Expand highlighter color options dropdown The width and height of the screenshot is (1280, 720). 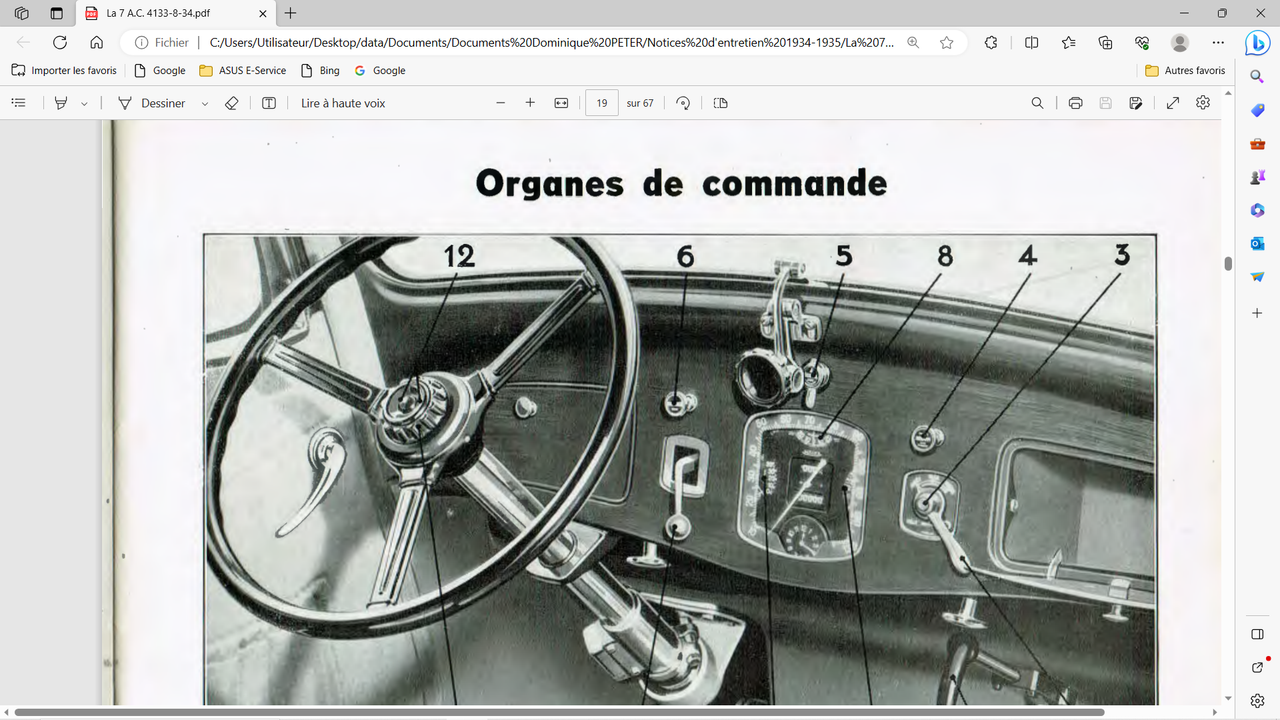click(x=84, y=103)
